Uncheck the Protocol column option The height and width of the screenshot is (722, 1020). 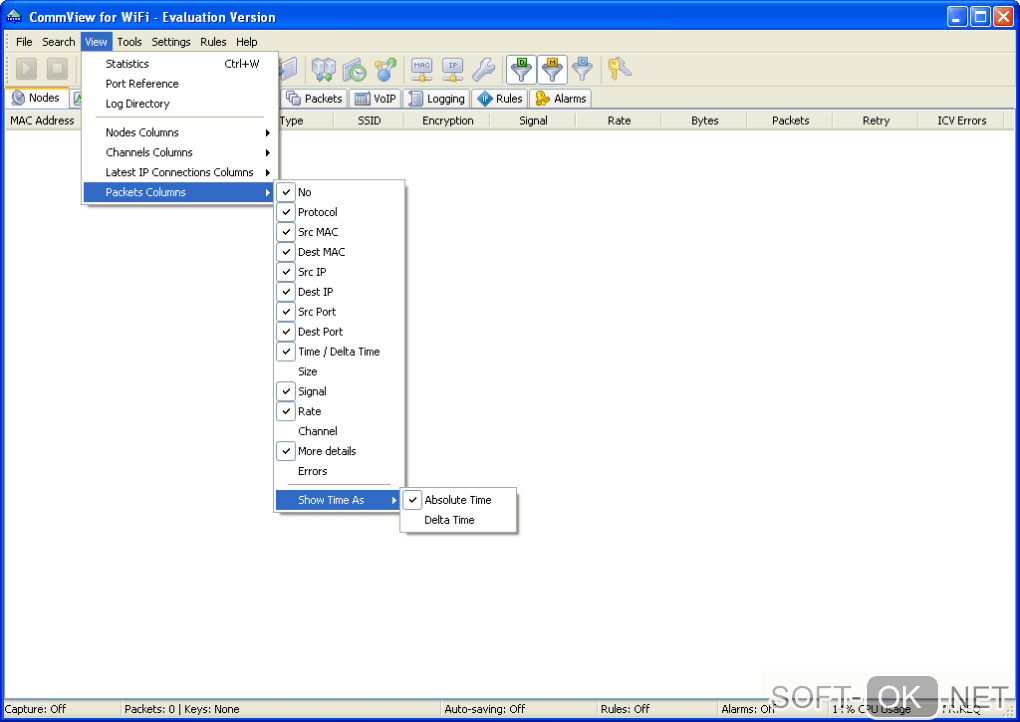[x=339, y=212]
